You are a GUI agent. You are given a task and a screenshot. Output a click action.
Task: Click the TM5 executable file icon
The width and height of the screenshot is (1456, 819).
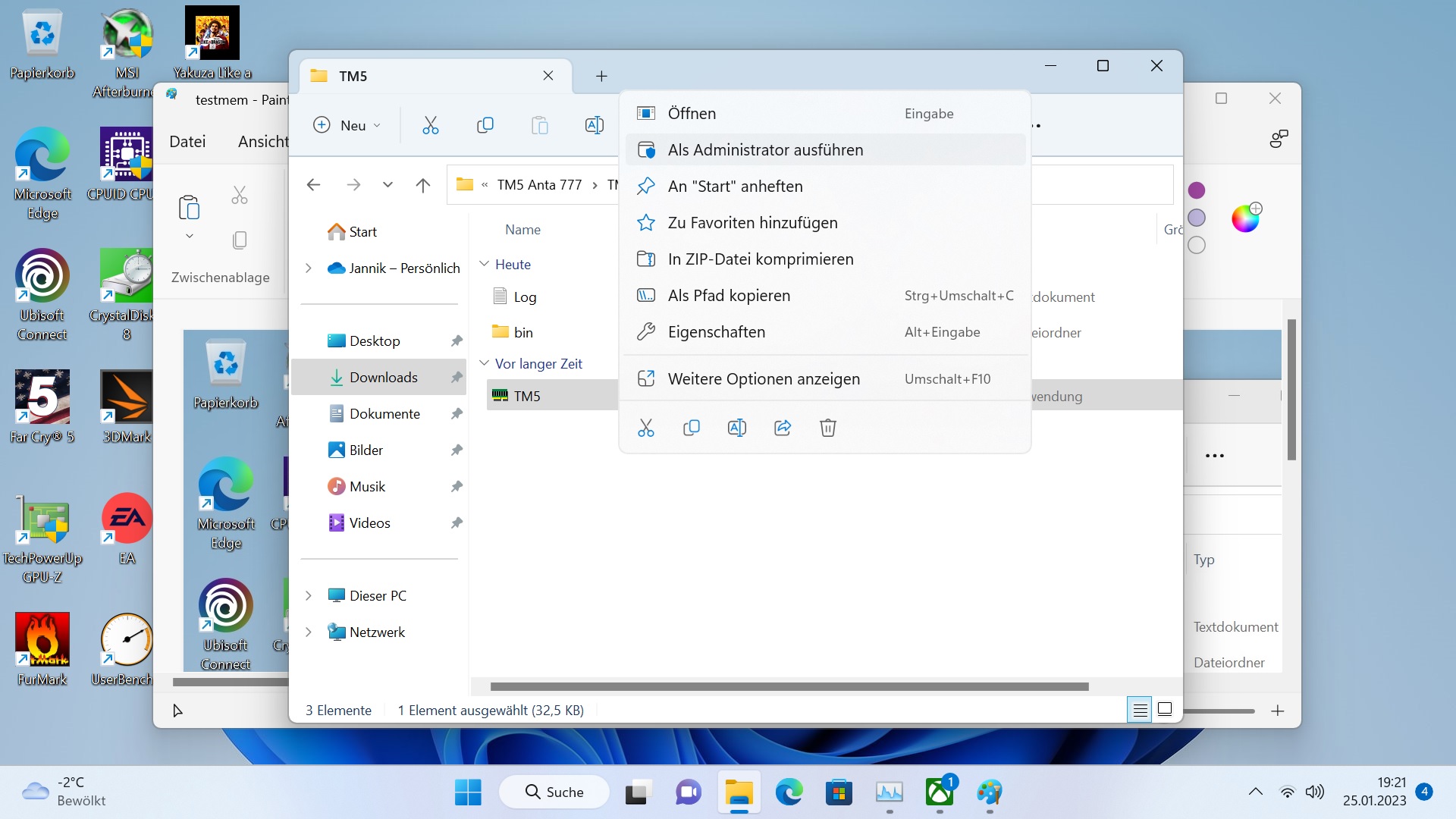pyautogui.click(x=500, y=395)
